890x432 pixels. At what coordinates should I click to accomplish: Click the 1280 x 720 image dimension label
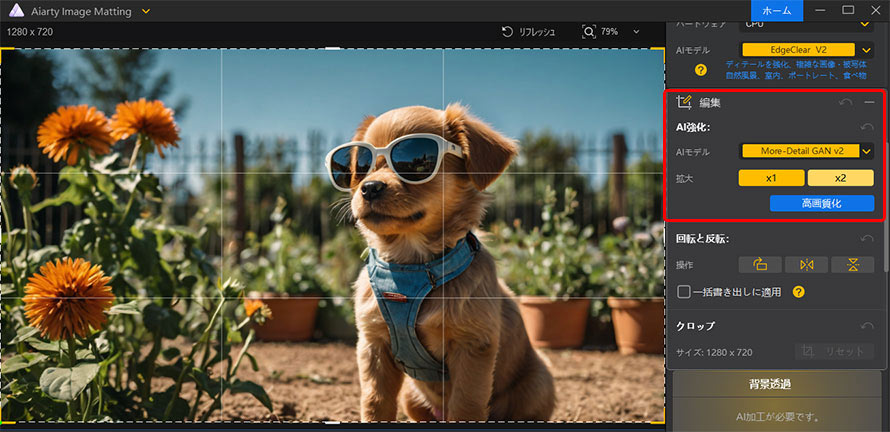click(30, 32)
